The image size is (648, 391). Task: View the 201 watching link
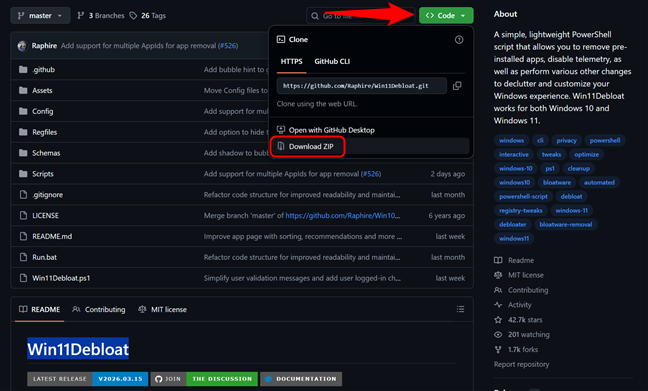click(x=522, y=335)
